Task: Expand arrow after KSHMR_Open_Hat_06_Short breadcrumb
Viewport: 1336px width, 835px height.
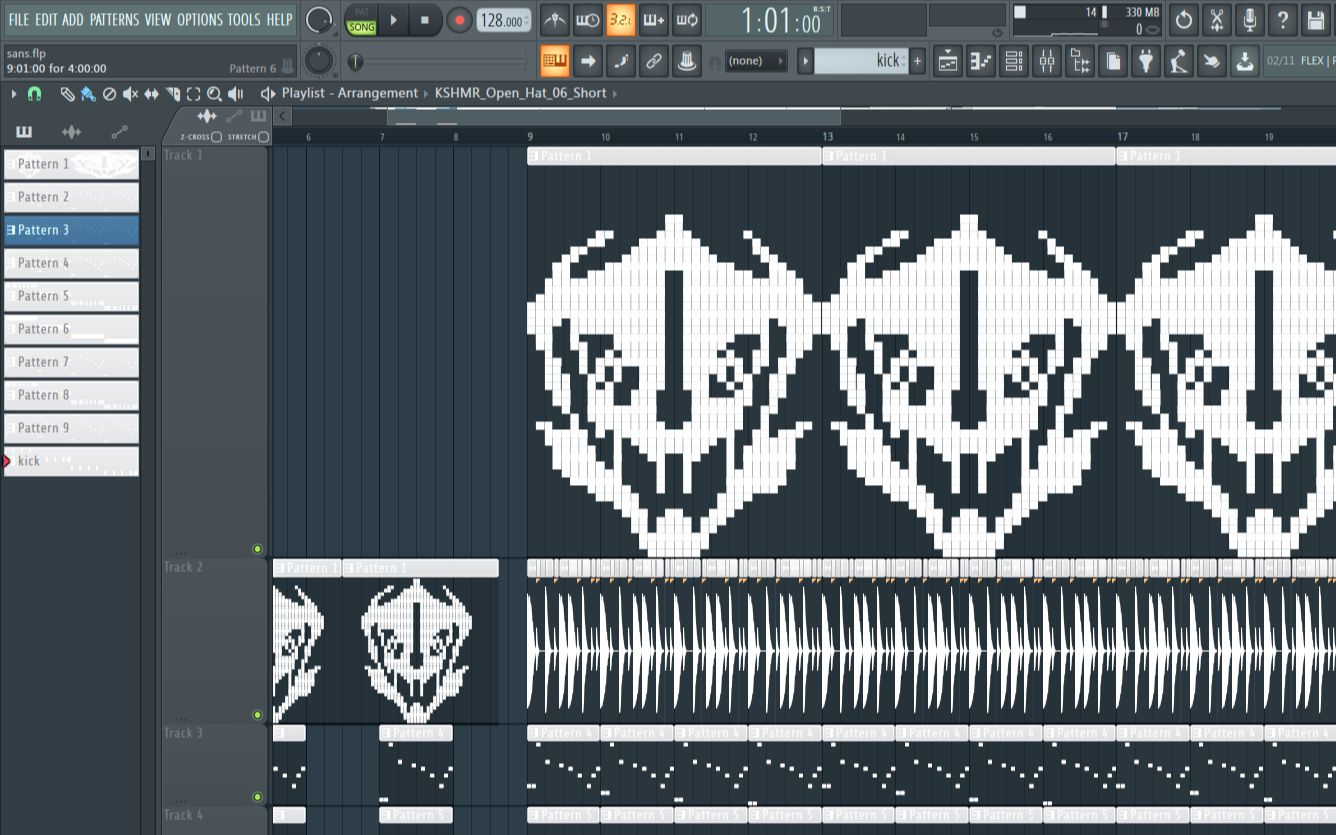Action: (615, 93)
